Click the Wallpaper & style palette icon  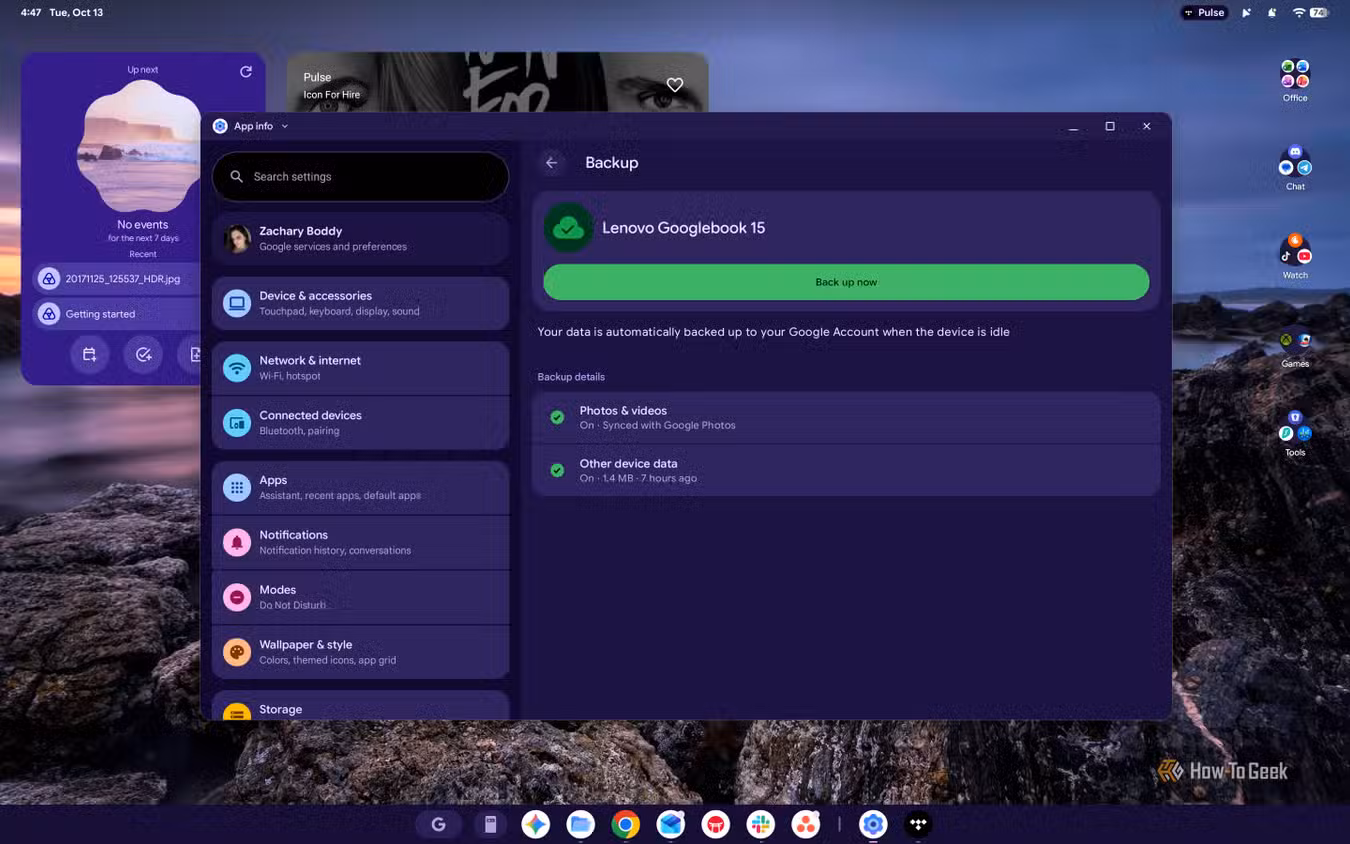tap(237, 653)
